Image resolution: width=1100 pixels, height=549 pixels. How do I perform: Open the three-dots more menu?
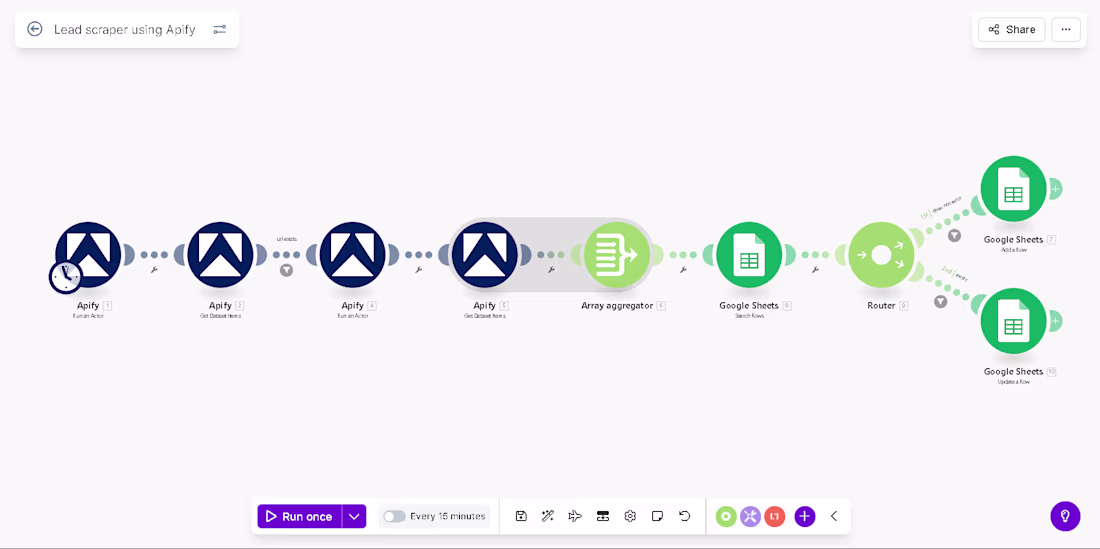[x=1066, y=29]
